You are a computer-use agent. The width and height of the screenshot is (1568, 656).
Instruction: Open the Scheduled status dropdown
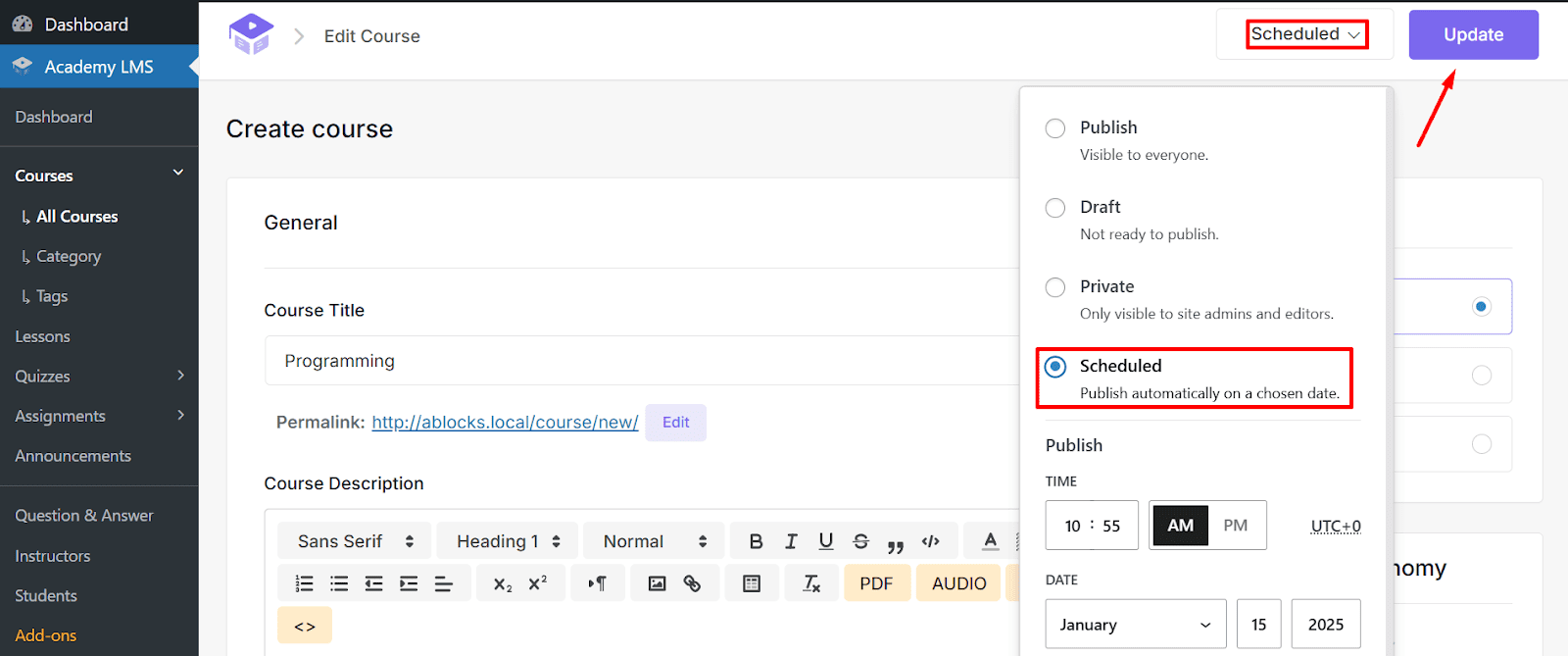coord(1306,34)
